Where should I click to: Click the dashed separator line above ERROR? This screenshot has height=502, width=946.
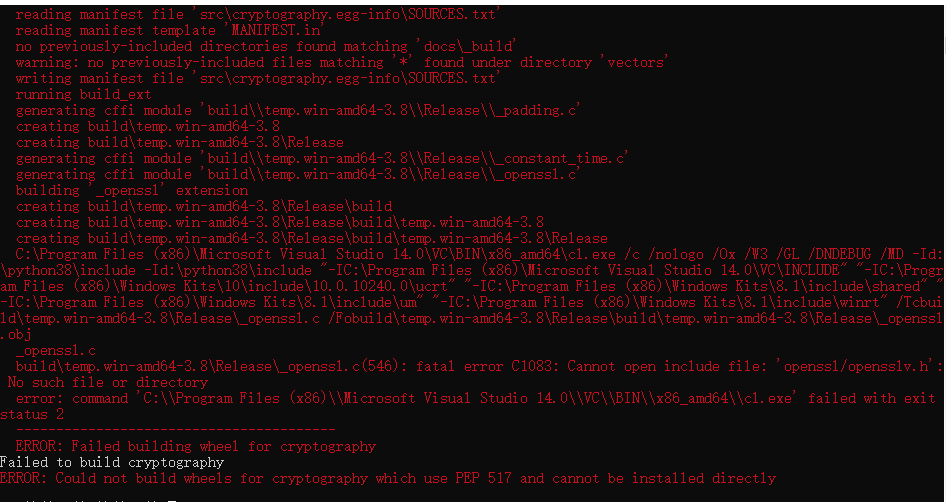175,430
